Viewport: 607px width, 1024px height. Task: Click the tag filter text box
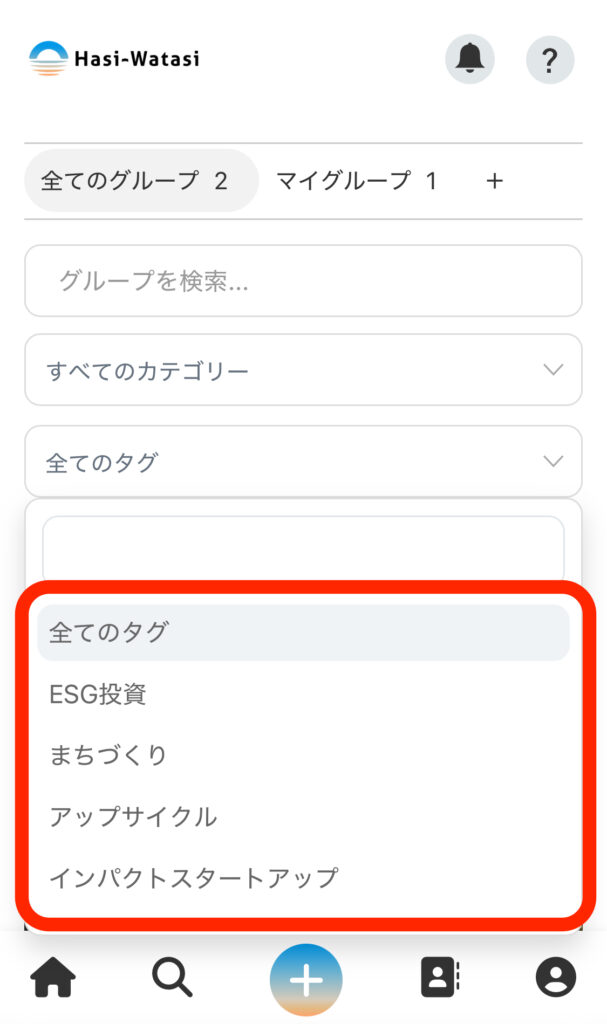pos(303,547)
